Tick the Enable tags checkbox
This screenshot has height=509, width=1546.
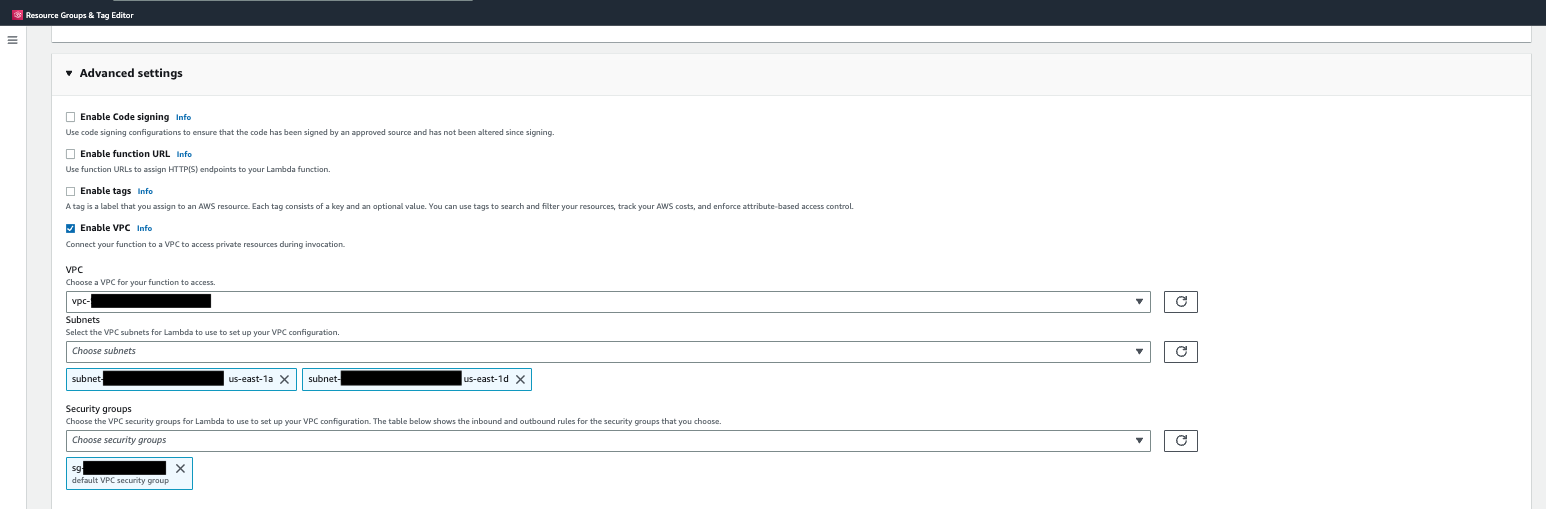71,191
